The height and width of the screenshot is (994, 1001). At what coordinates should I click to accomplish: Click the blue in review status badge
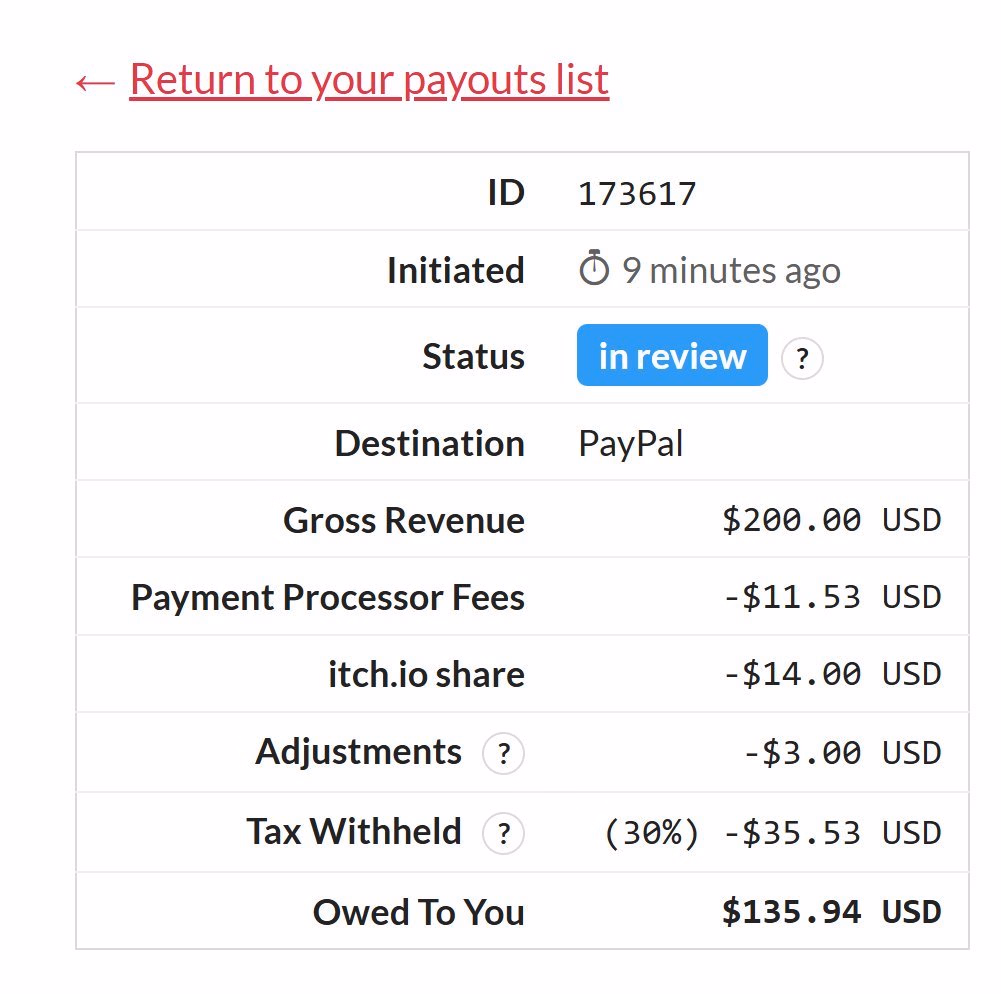pos(672,355)
